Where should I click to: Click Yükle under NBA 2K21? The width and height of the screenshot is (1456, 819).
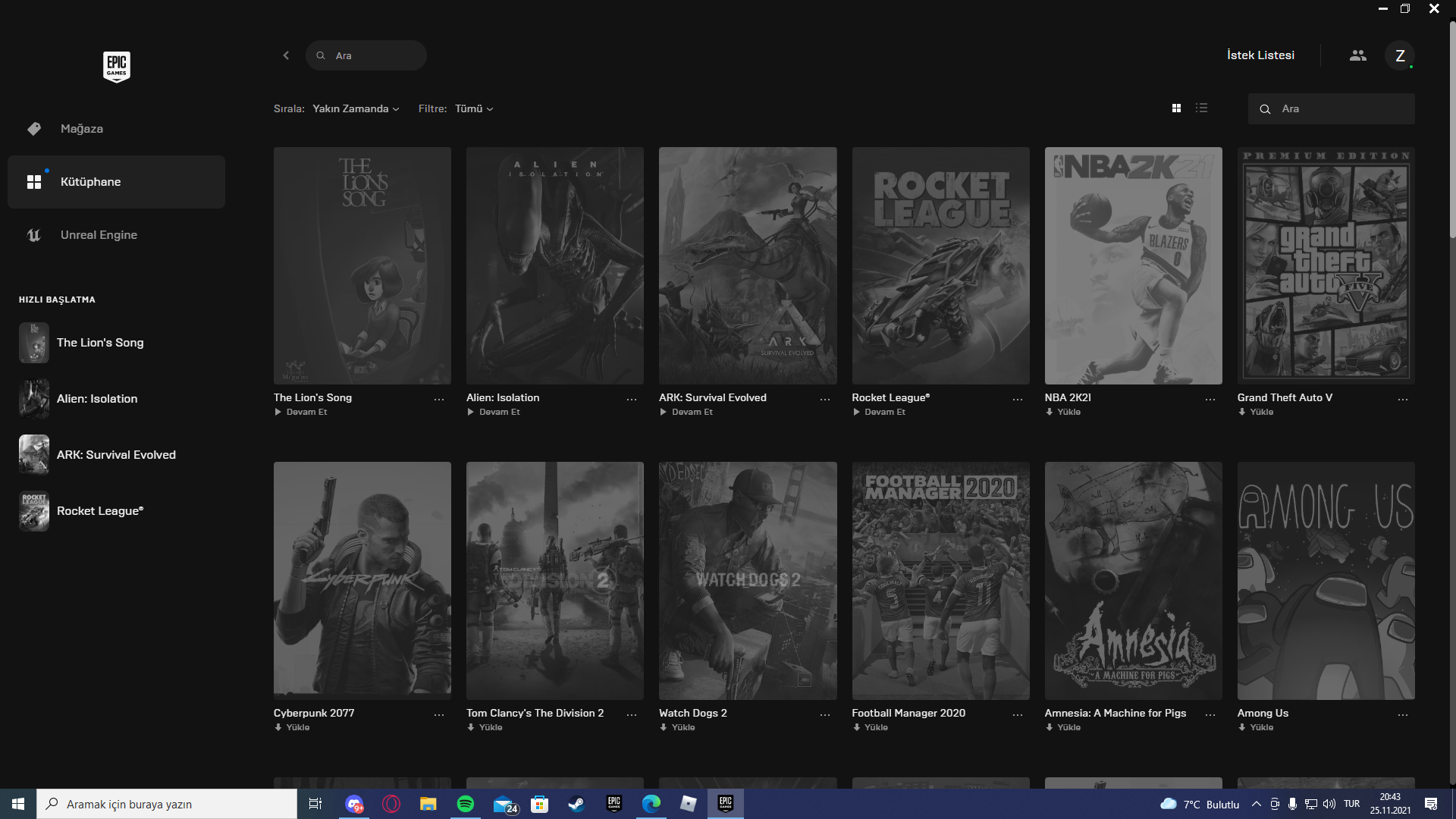point(1063,412)
